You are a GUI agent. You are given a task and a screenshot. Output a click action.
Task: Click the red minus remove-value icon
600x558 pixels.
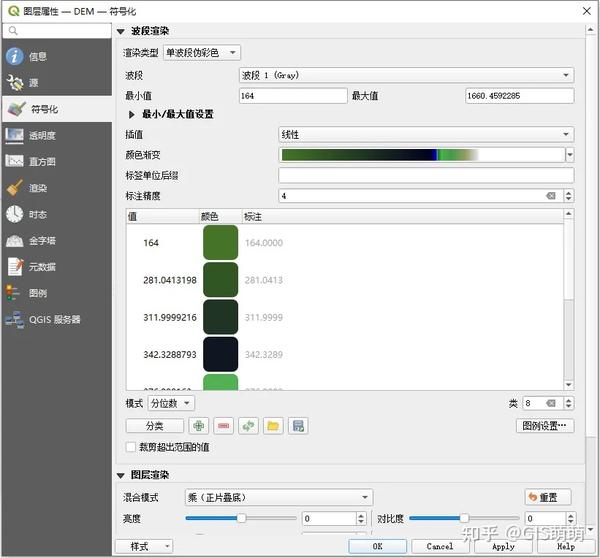[x=223, y=426]
